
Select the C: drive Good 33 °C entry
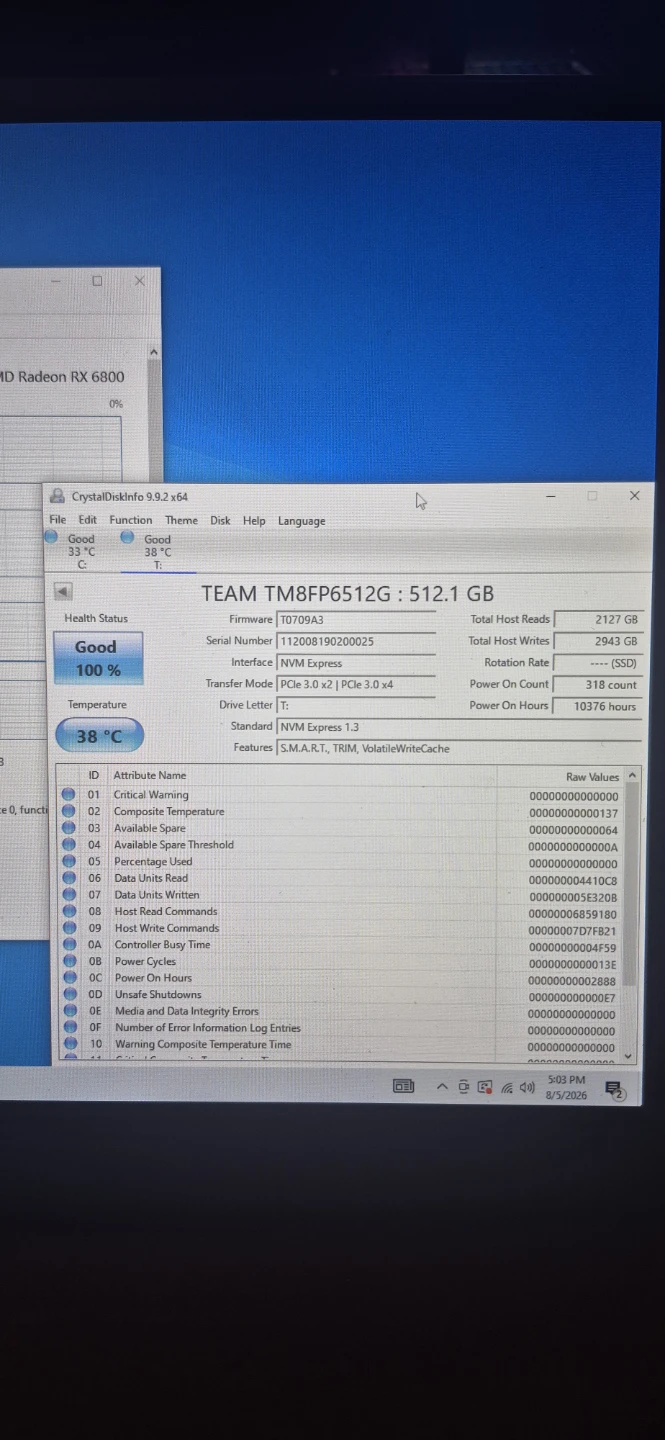(x=72, y=551)
